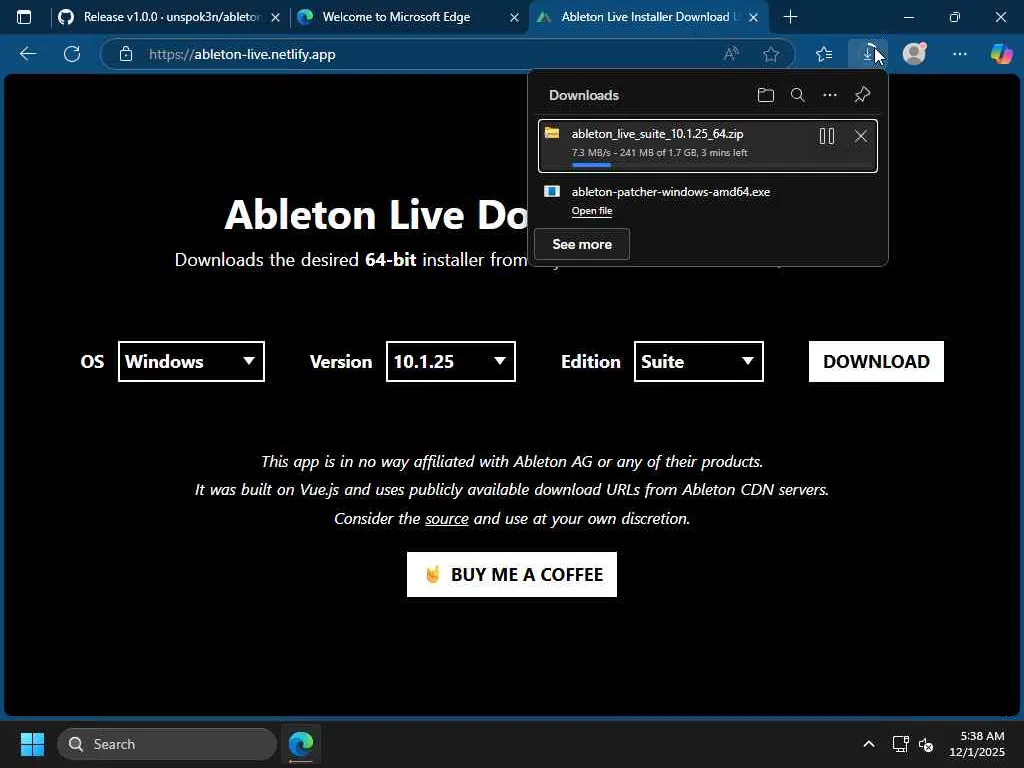Click the Ableton Live page heading
This screenshot has height=768, width=1024.
(x=376, y=214)
